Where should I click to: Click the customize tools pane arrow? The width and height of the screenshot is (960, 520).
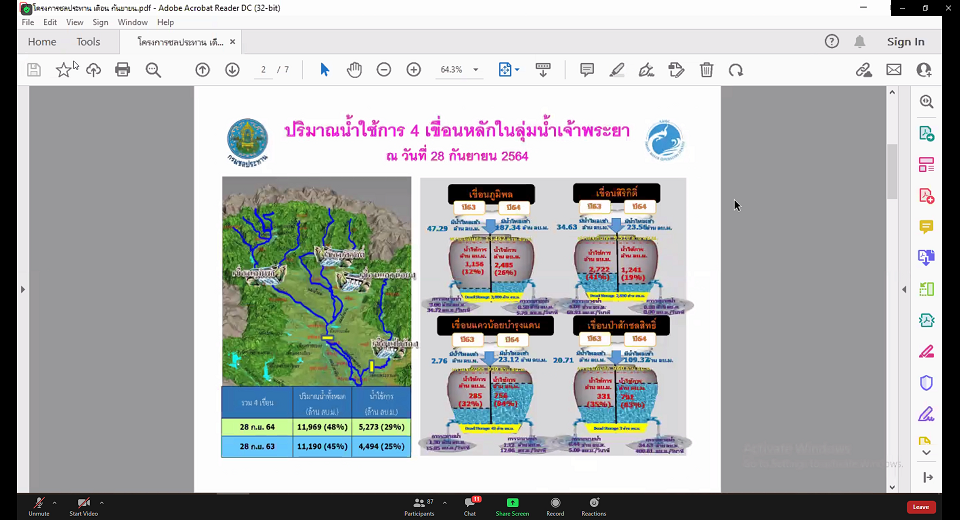pos(928,477)
